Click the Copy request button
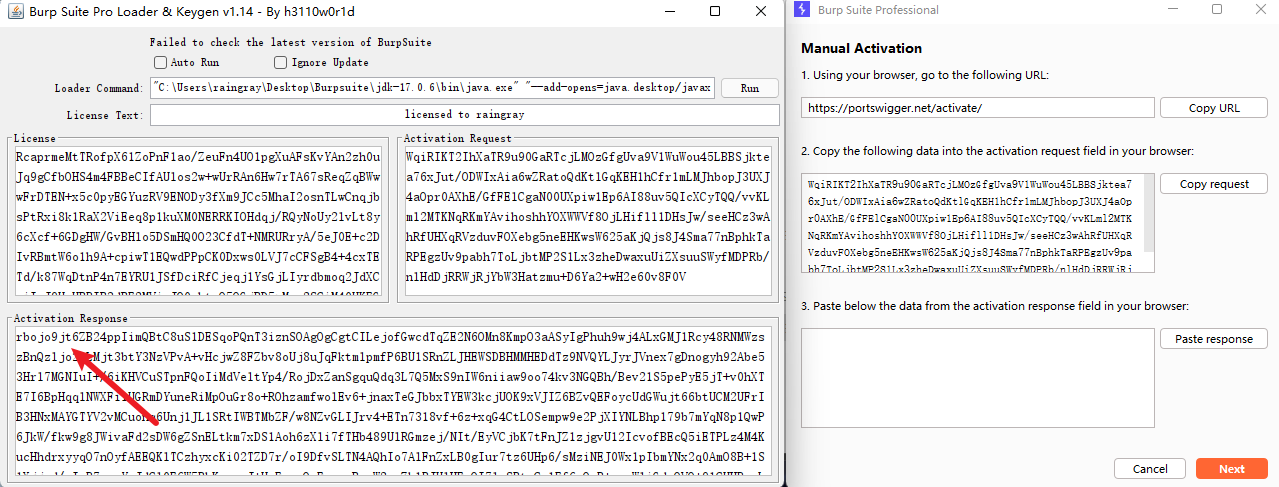 coord(1214,184)
